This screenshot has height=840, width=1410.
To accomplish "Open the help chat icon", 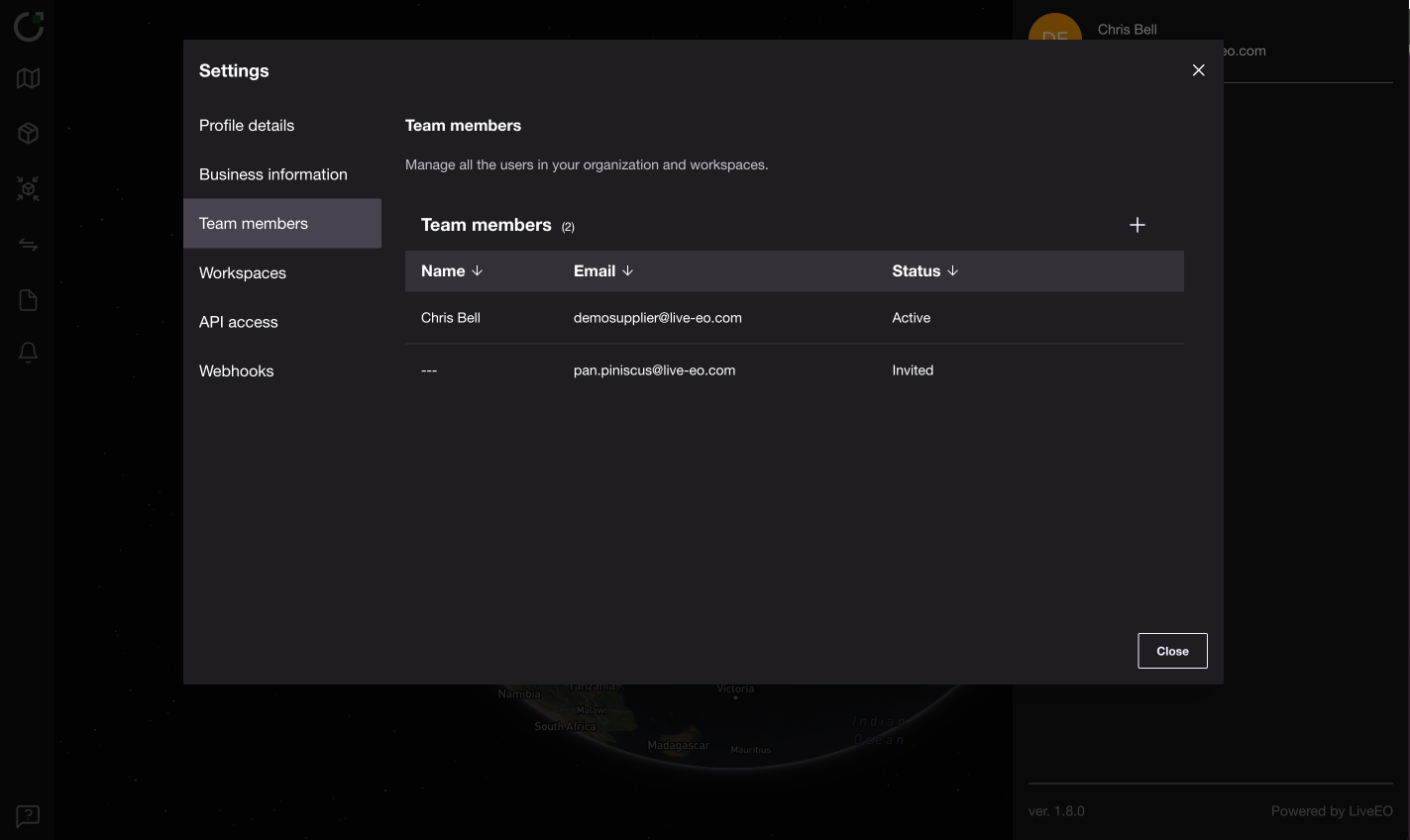I will (28, 816).
